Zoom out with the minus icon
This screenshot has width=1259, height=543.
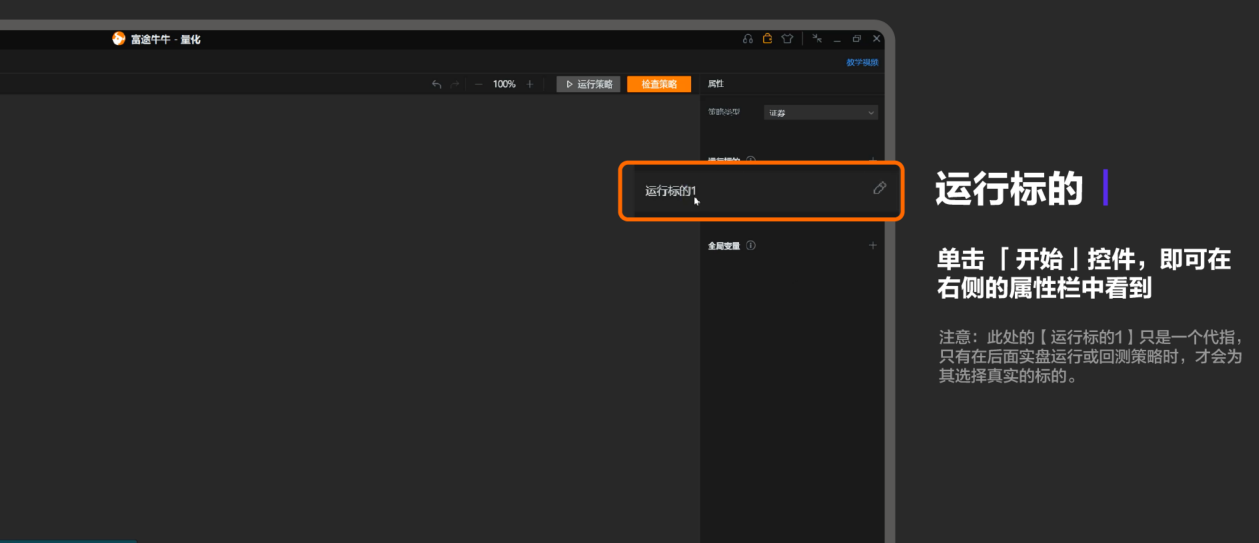click(x=479, y=84)
